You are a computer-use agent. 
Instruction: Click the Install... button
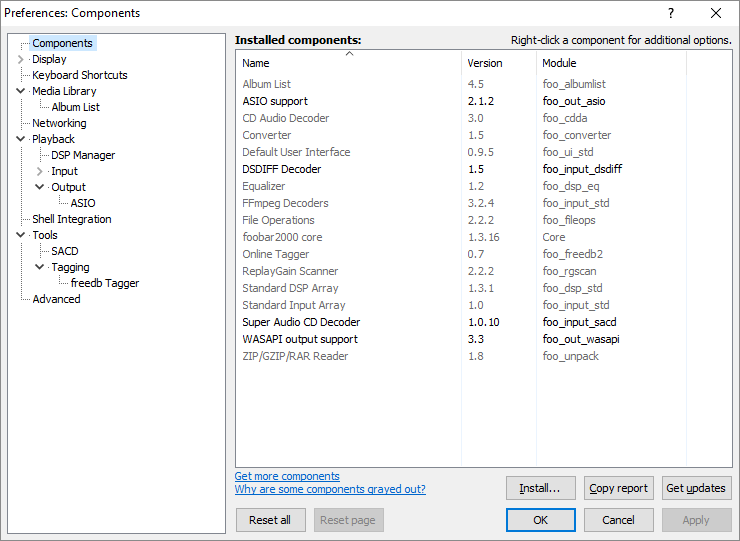(540, 488)
